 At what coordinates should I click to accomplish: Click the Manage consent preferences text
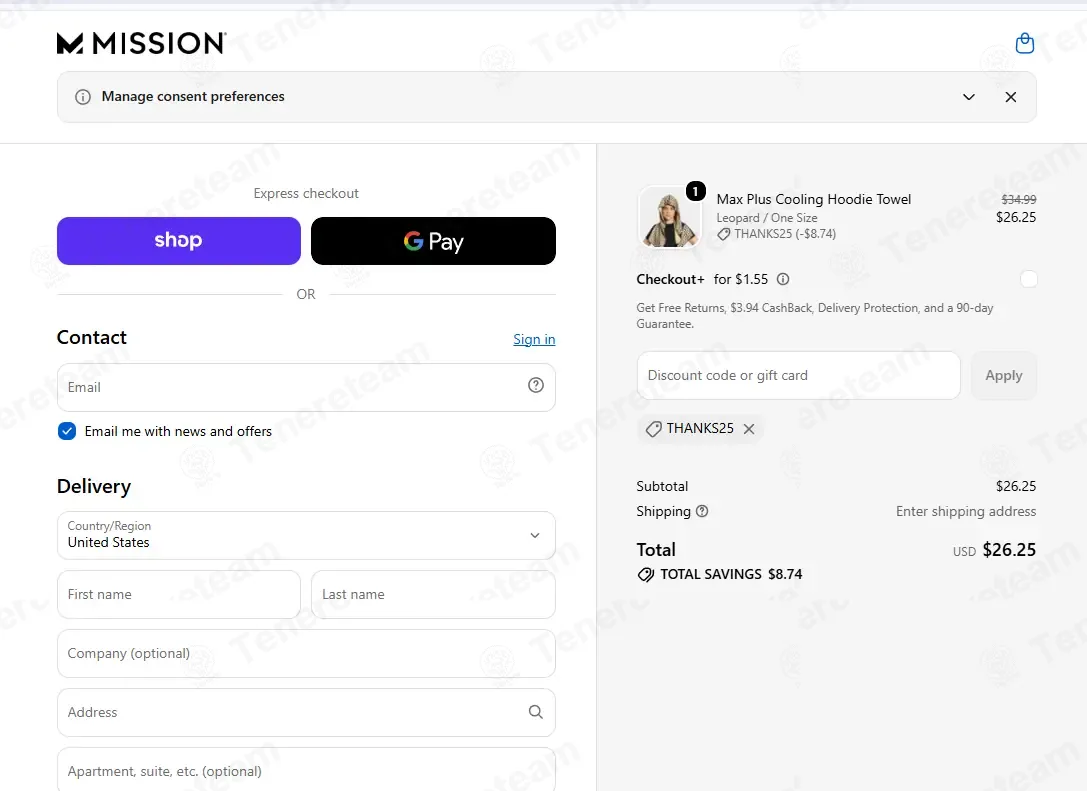click(193, 96)
